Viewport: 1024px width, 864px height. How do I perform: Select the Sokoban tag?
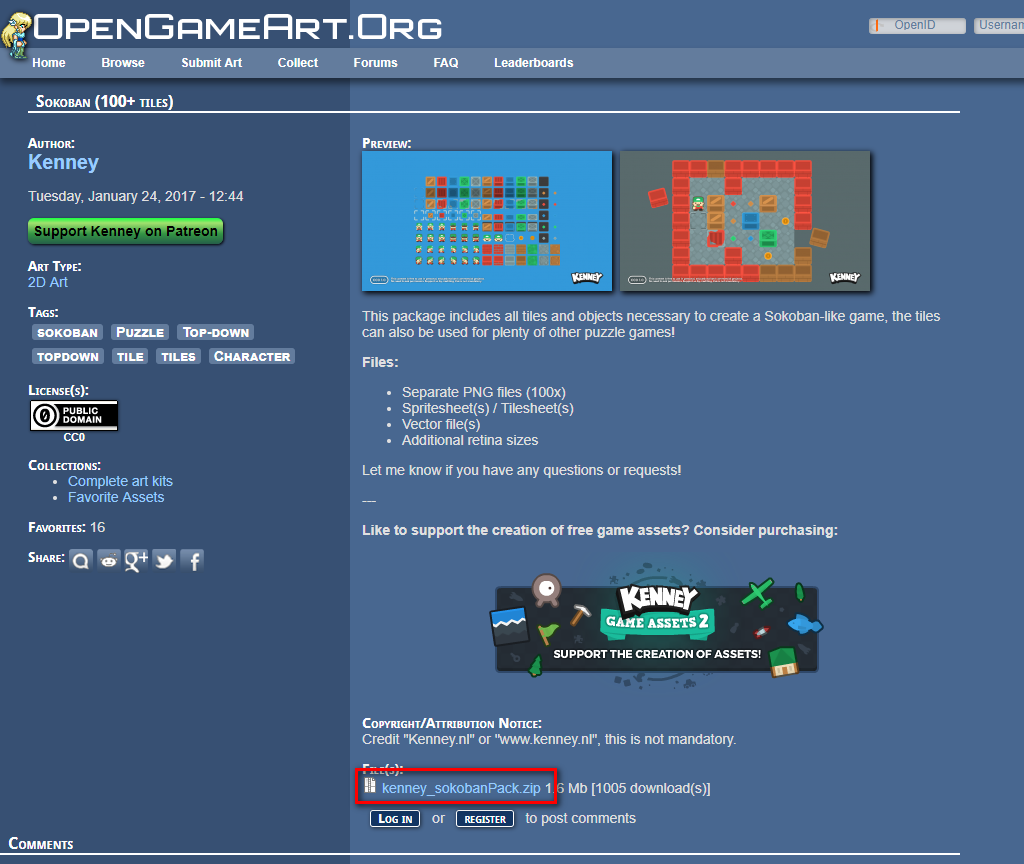pyautogui.click(x=67, y=332)
